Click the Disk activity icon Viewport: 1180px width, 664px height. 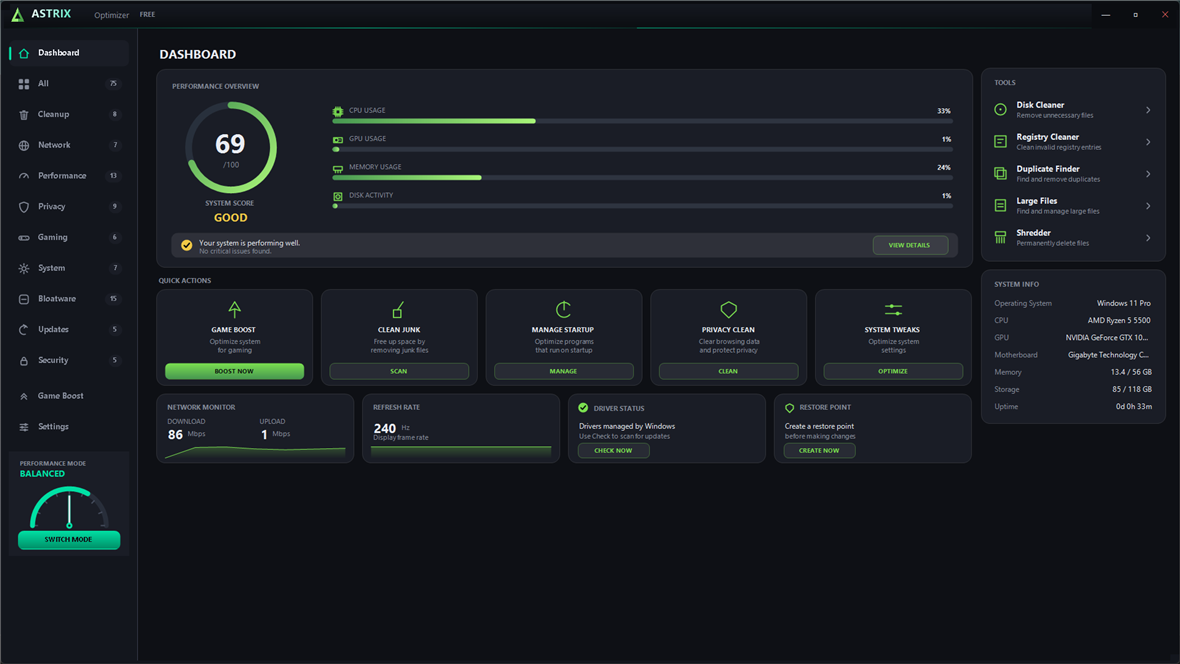[338, 196]
